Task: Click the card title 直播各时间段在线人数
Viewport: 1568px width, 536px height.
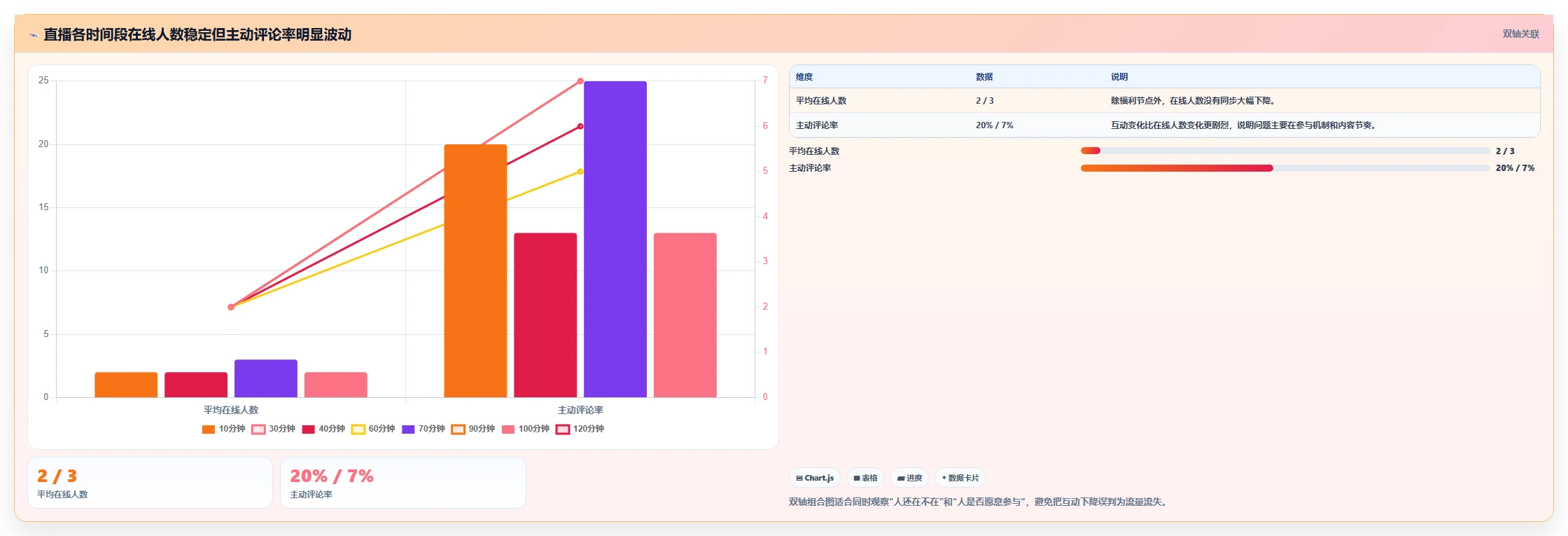Action: [197, 34]
